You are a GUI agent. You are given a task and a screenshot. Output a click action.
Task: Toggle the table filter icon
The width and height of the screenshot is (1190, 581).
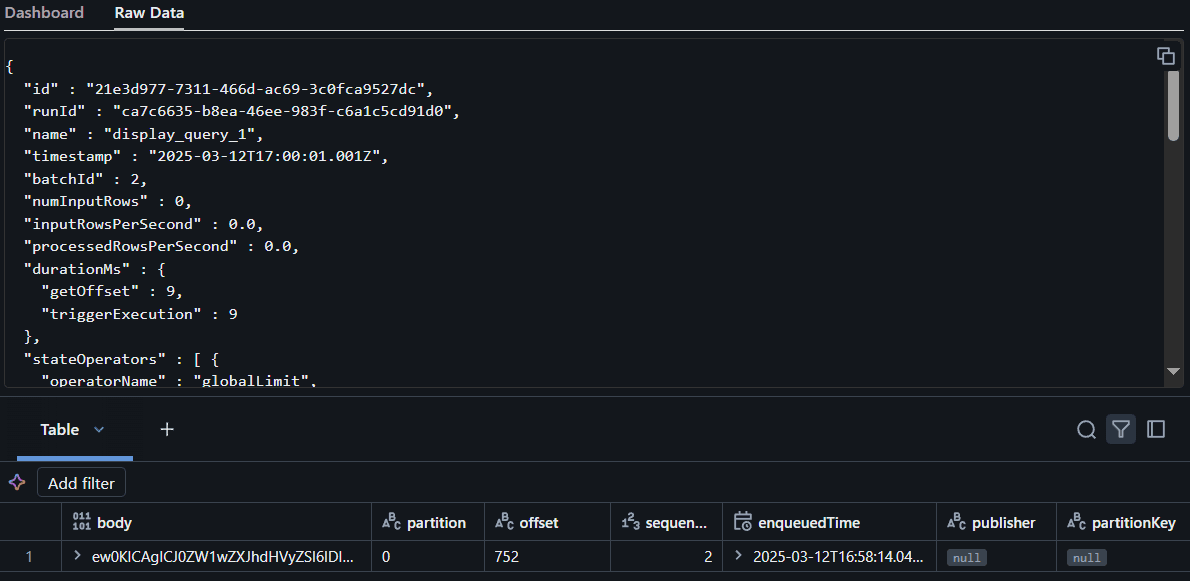tap(1121, 430)
